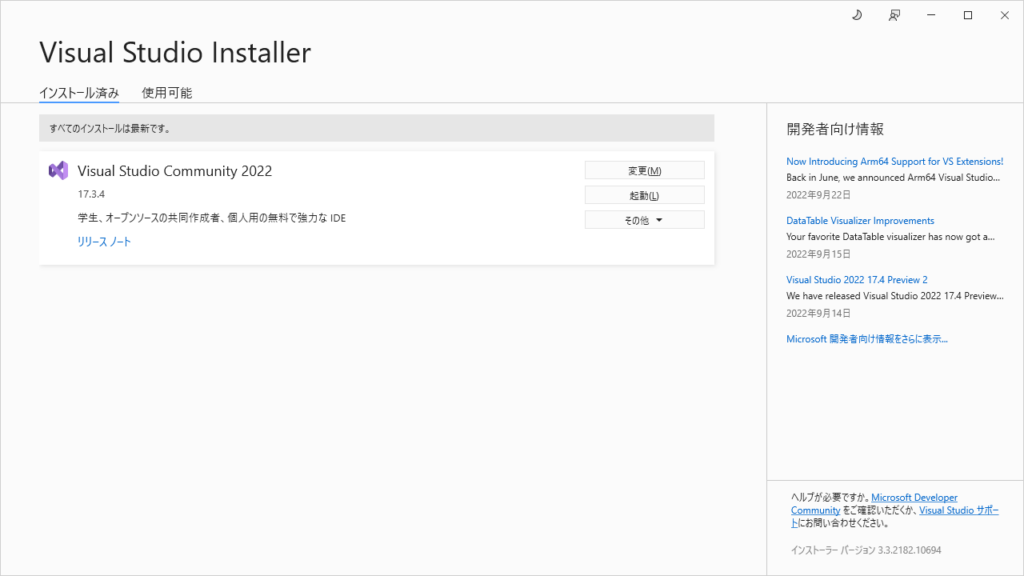Click the date 2022年9月14日

coord(818,313)
